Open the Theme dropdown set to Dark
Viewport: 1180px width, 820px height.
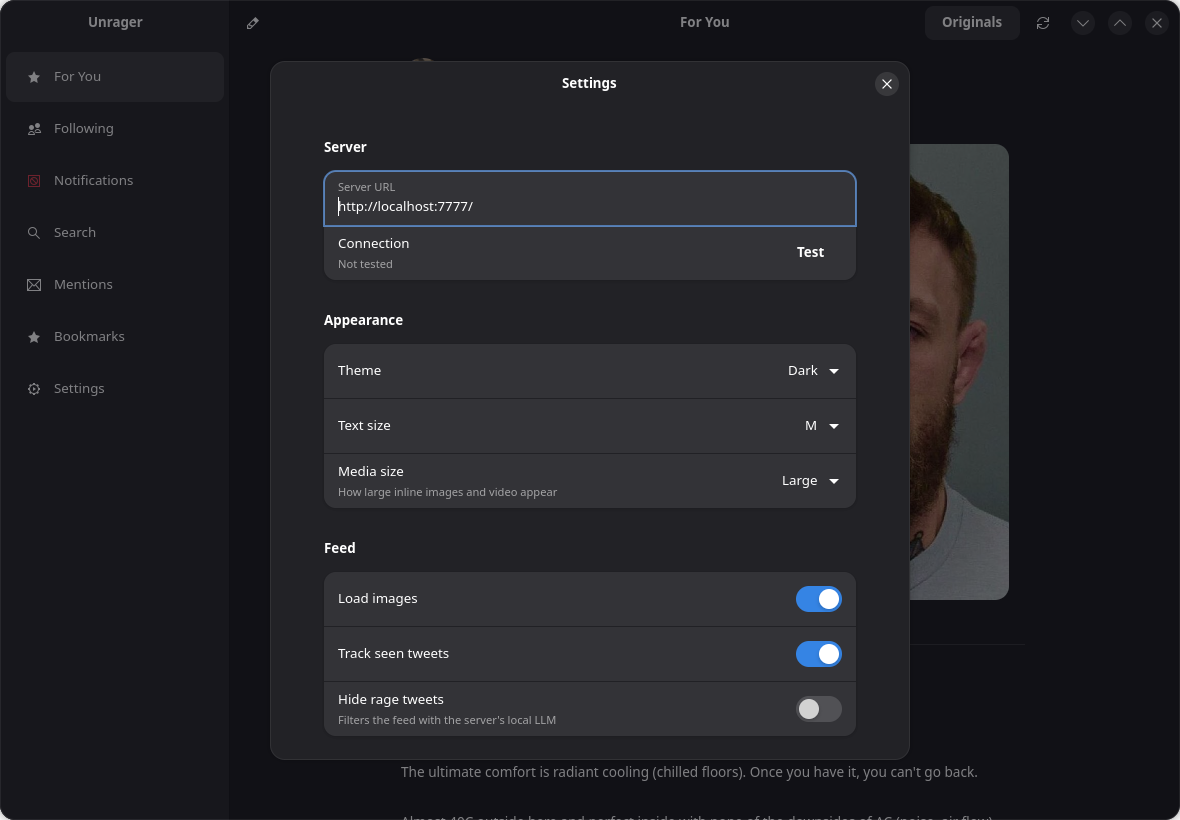point(813,371)
